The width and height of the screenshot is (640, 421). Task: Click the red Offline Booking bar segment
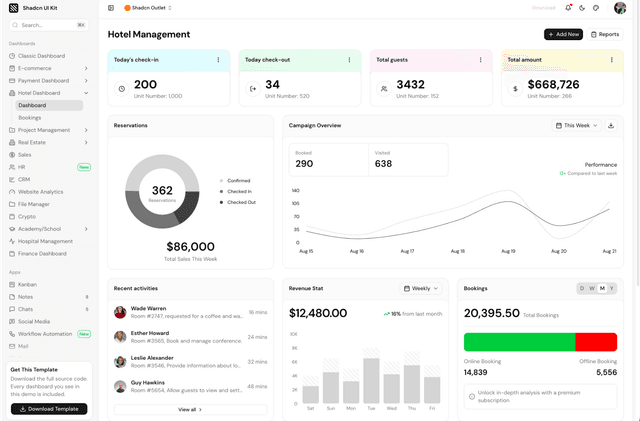[596, 342]
